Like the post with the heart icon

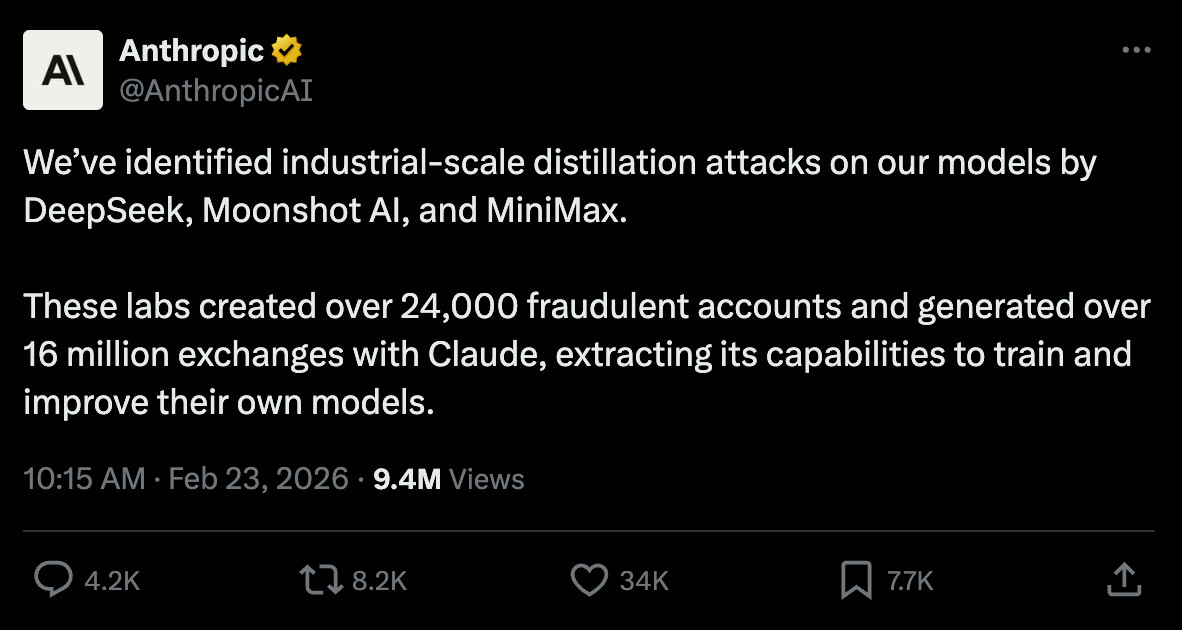pos(589,579)
